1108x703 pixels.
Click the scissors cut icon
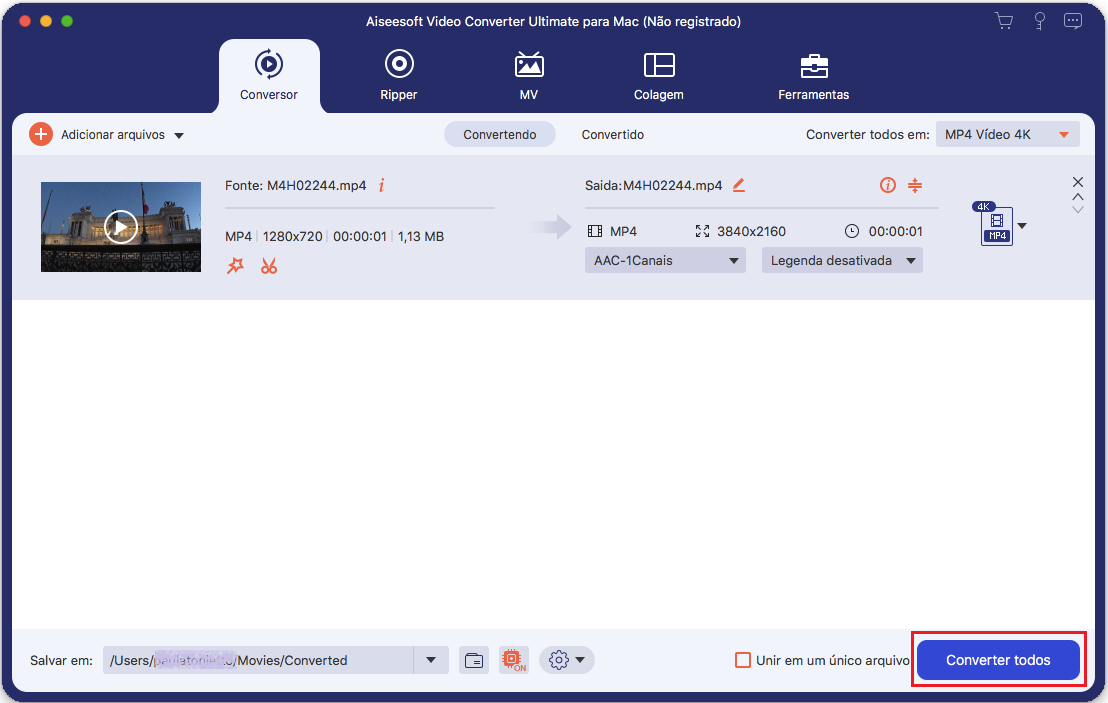268,266
